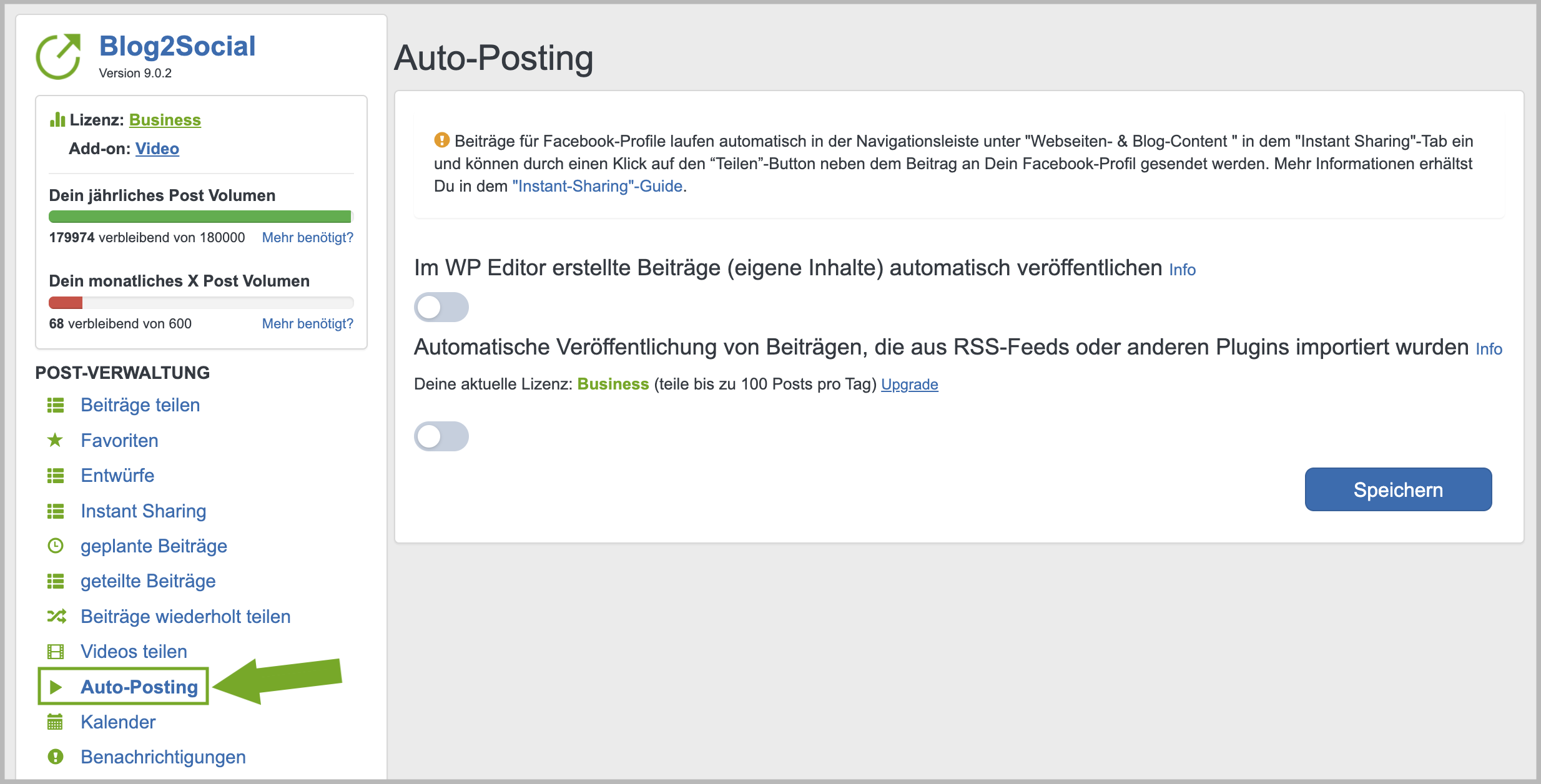The width and height of the screenshot is (1541, 784).
Task: Click the calendar icon beside Kalender
Action: pyautogui.click(x=56, y=722)
